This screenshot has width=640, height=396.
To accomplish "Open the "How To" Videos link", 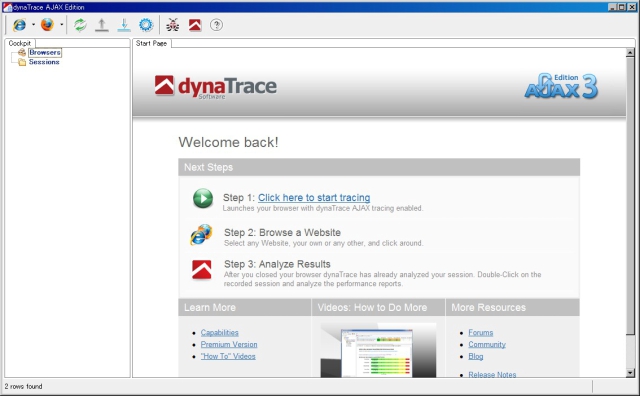I will point(228,356).
